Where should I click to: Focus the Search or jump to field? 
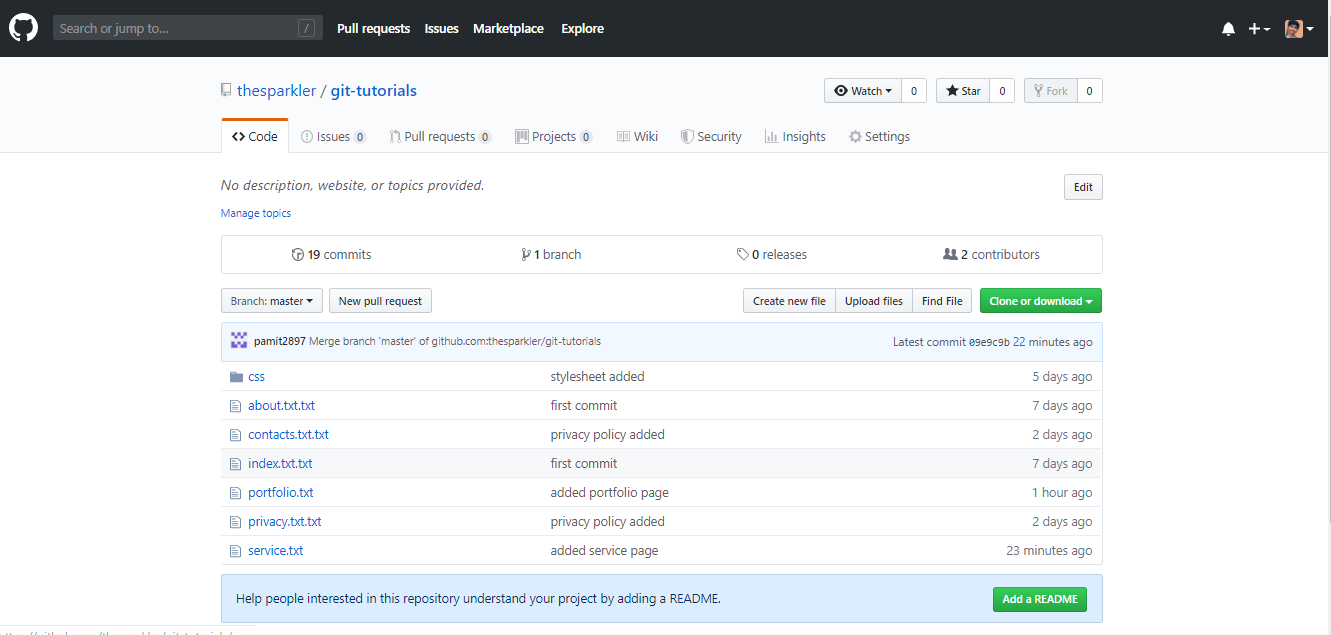click(188, 28)
